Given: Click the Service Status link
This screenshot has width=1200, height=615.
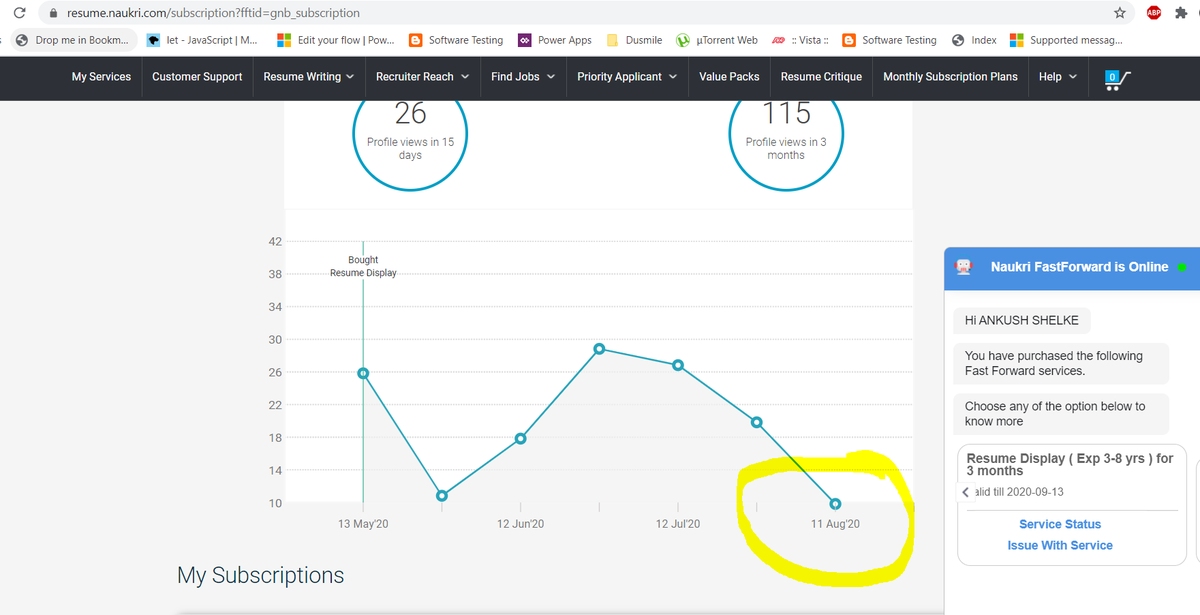Looking at the screenshot, I should pyautogui.click(x=1060, y=524).
